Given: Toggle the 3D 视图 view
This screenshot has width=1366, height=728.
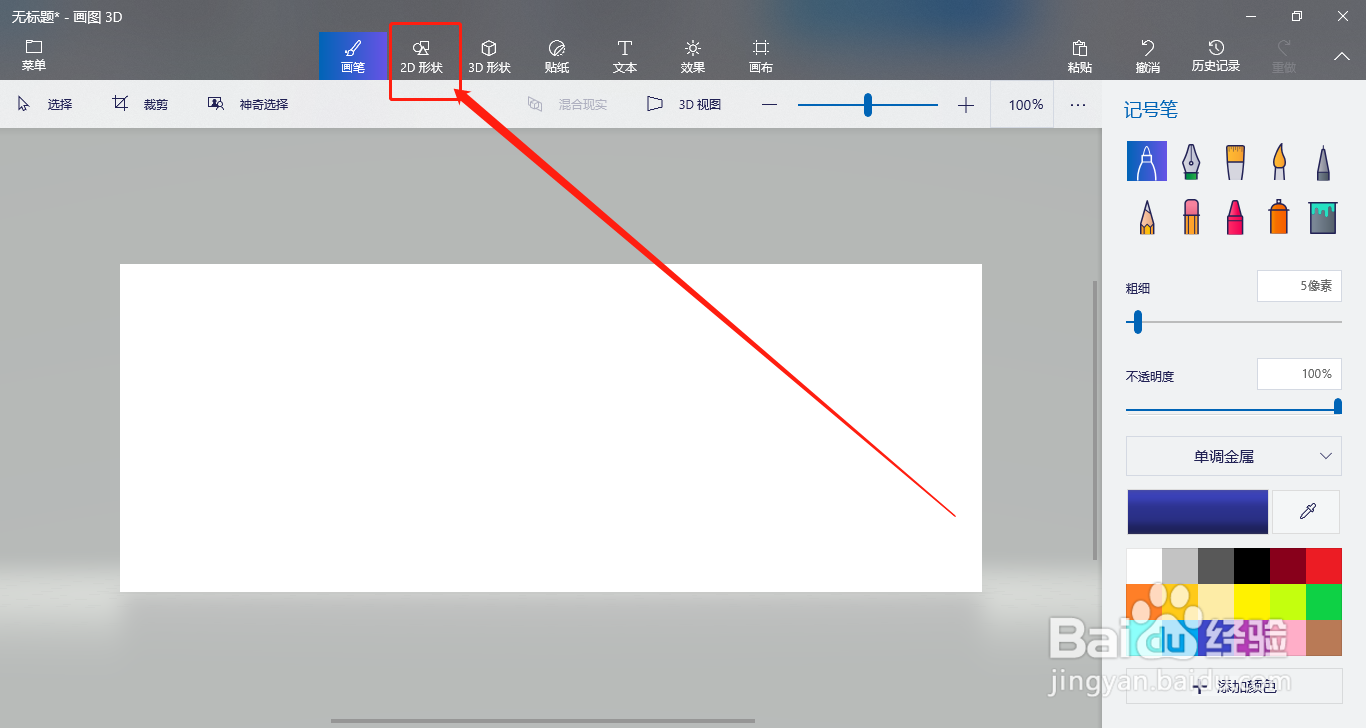Looking at the screenshot, I should 684,104.
